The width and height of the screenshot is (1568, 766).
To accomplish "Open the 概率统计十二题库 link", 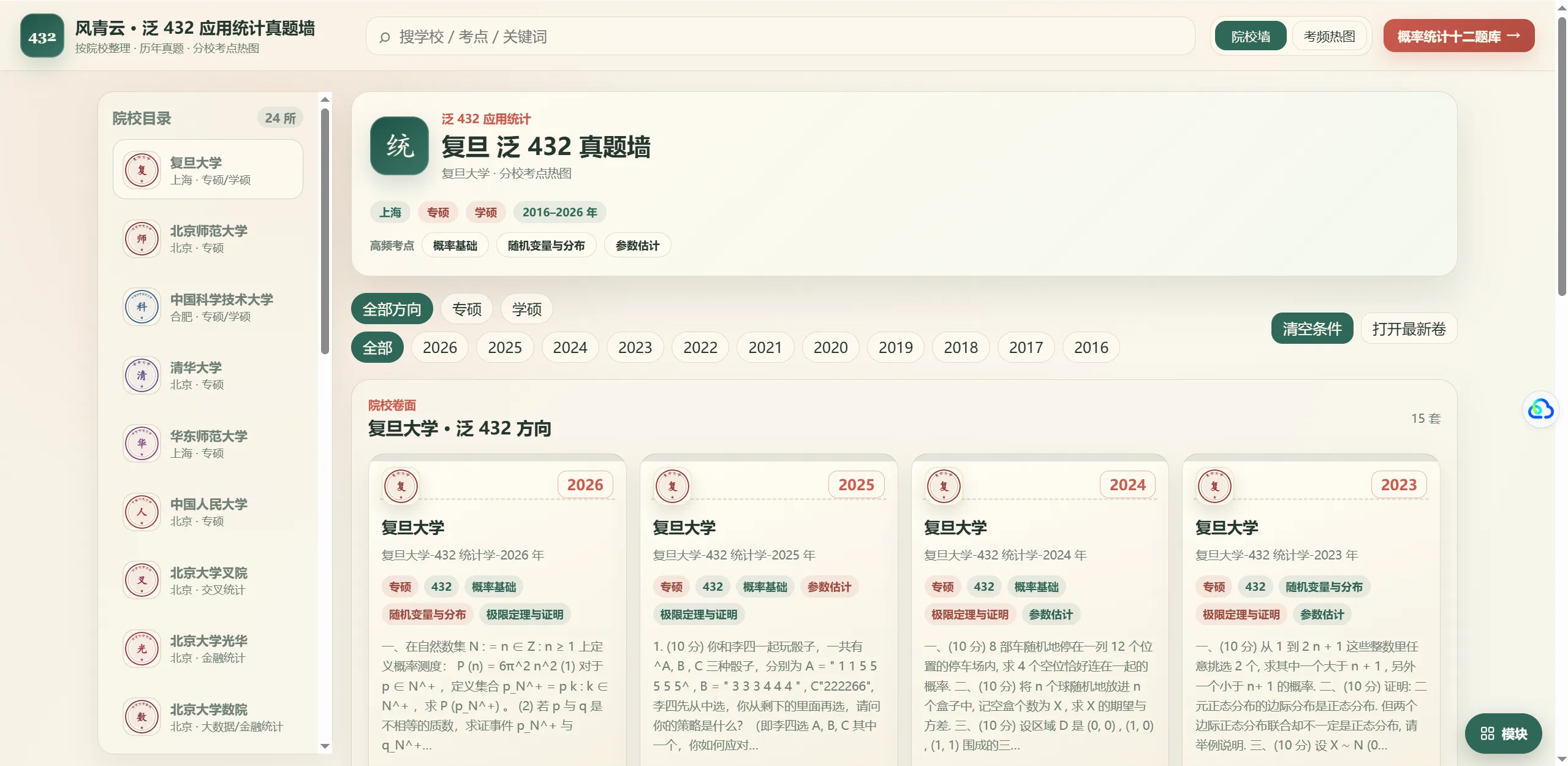I will [1459, 36].
